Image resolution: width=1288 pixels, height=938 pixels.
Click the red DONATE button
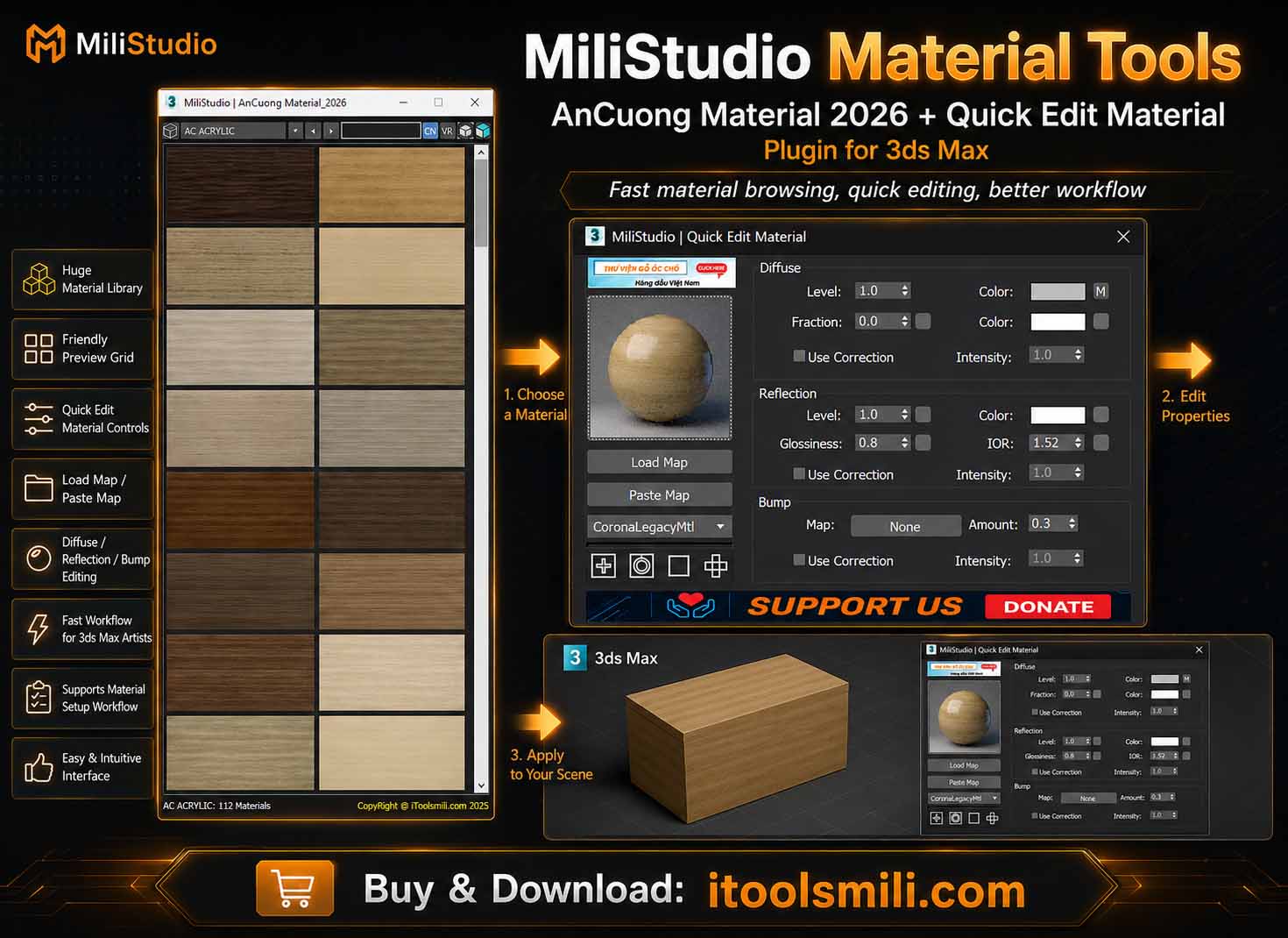1048,607
